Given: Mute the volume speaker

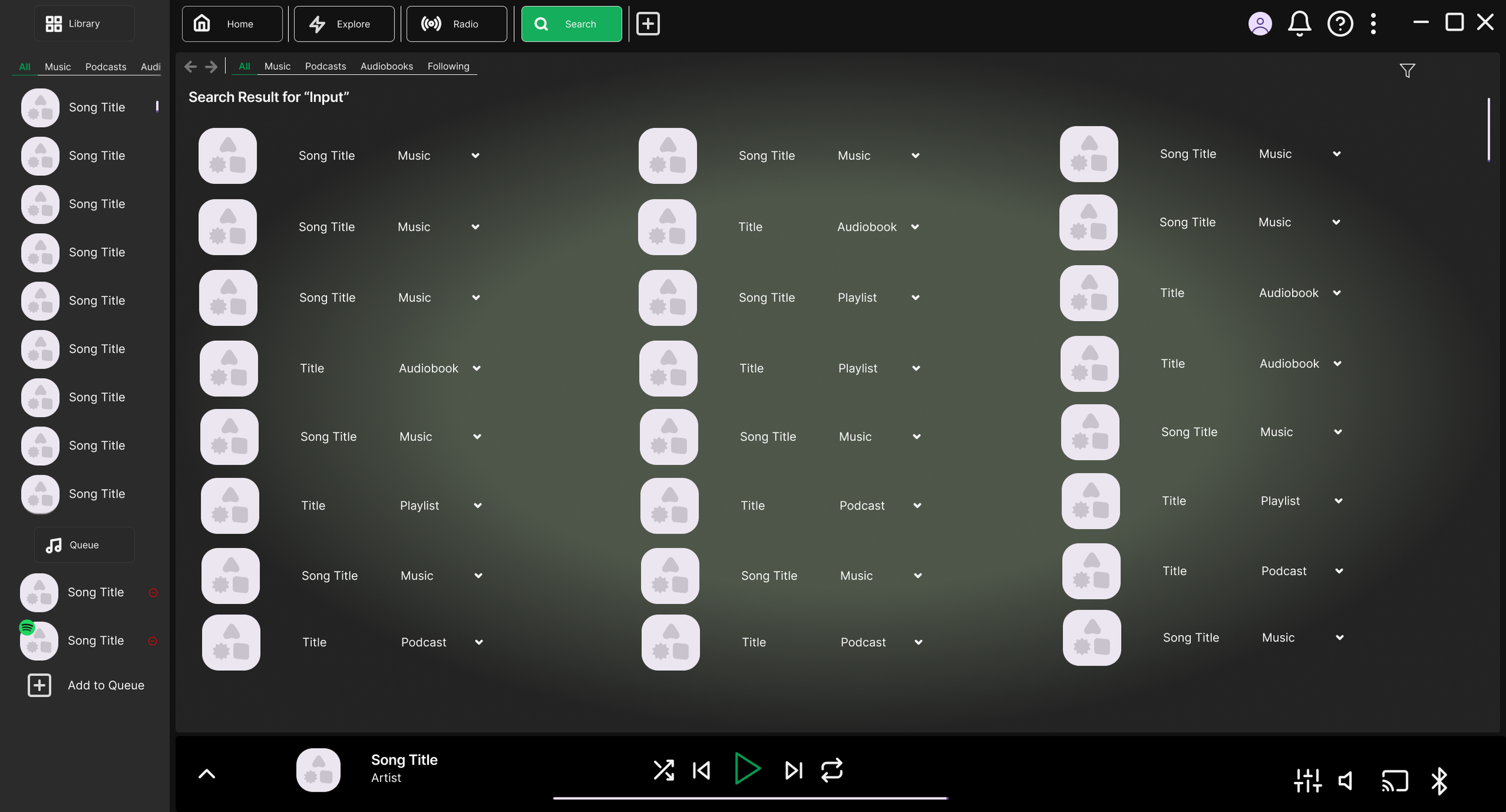Looking at the screenshot, I should click(x=1346, y=781).
